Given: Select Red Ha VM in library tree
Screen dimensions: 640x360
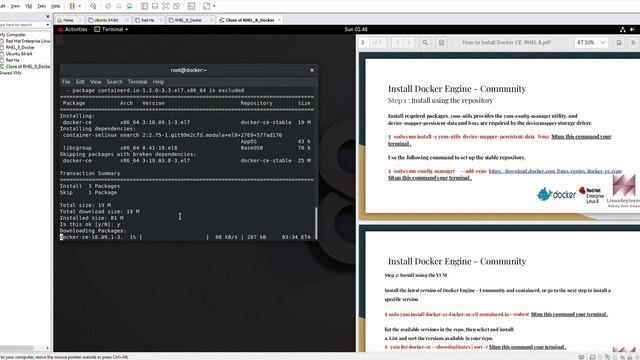Looking at the screenshot, I should 10,60.
